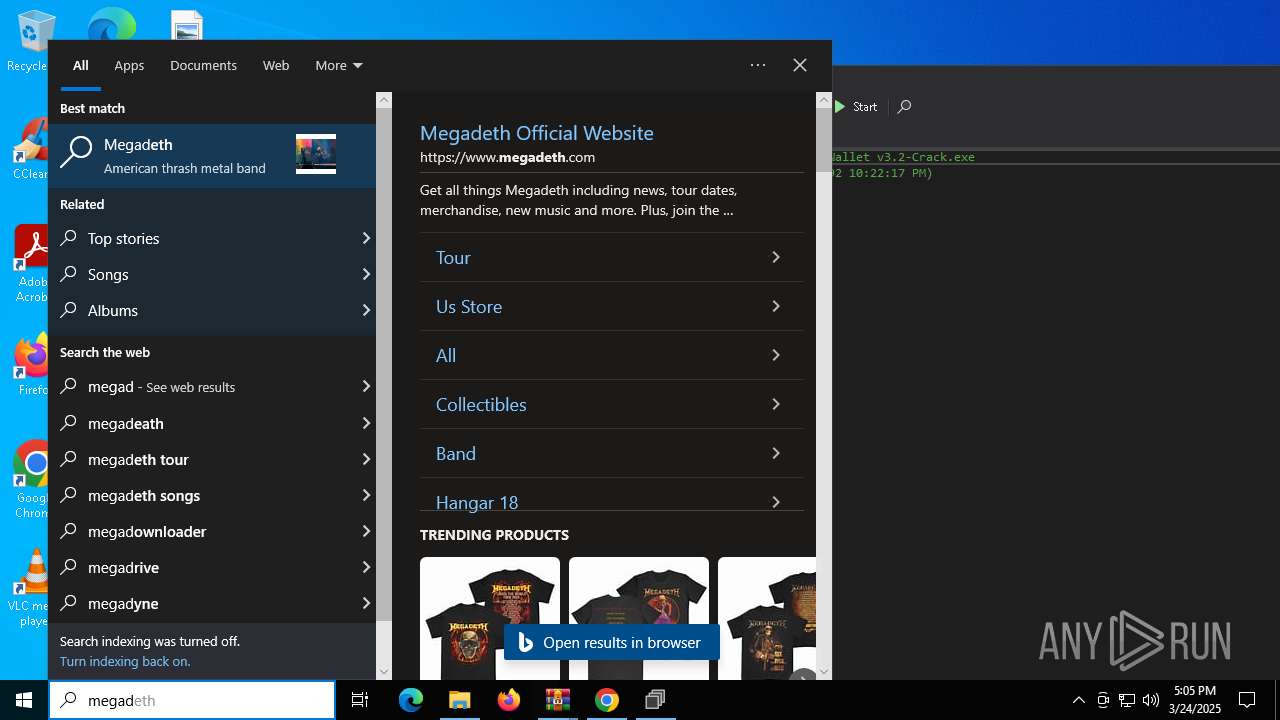The image size is (1280, 720).
Task: Click Open results in browser button
Action: click(x=612, y=642)
